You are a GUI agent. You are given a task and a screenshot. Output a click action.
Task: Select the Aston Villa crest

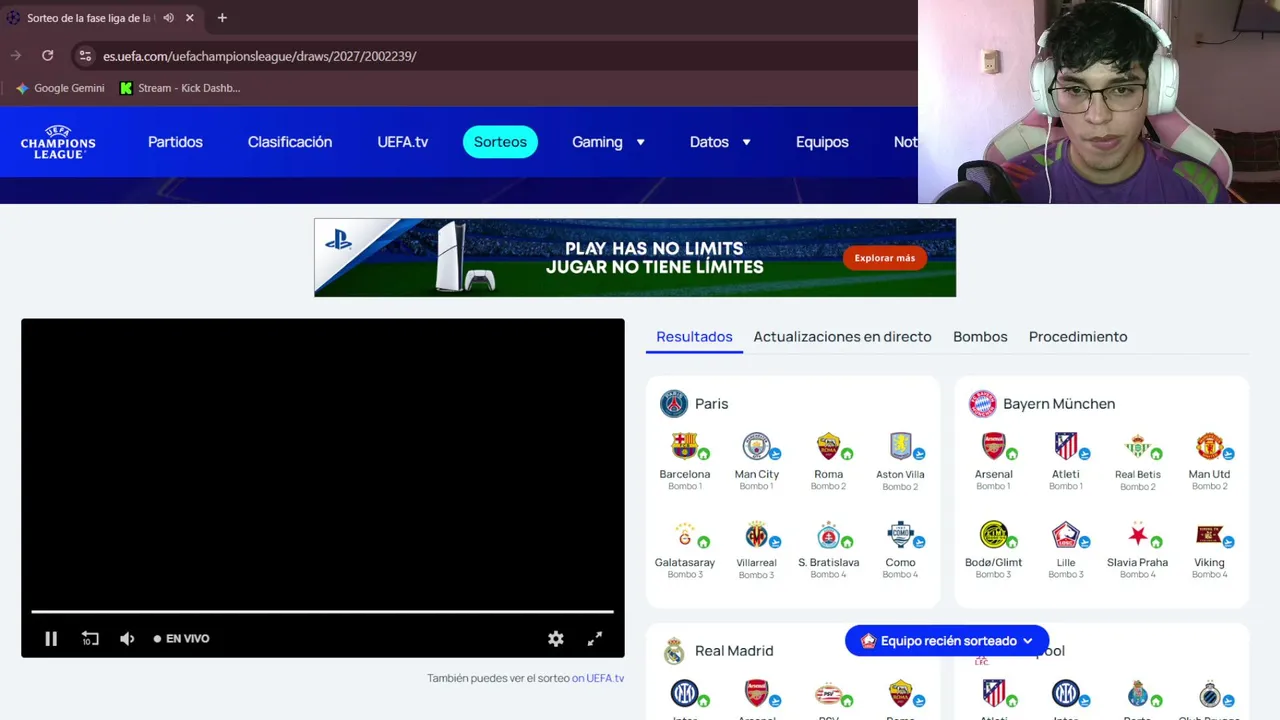[x=900, y=446]
